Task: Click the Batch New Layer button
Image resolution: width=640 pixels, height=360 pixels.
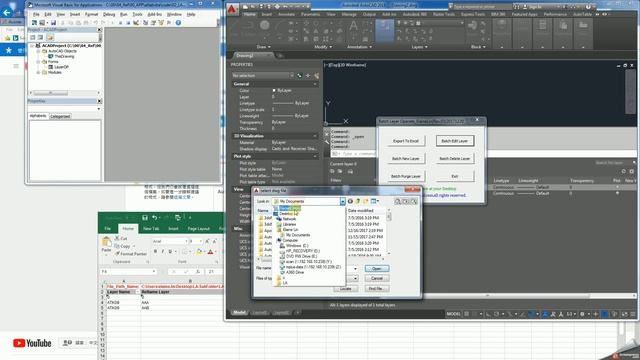Action: coord(406,158)
